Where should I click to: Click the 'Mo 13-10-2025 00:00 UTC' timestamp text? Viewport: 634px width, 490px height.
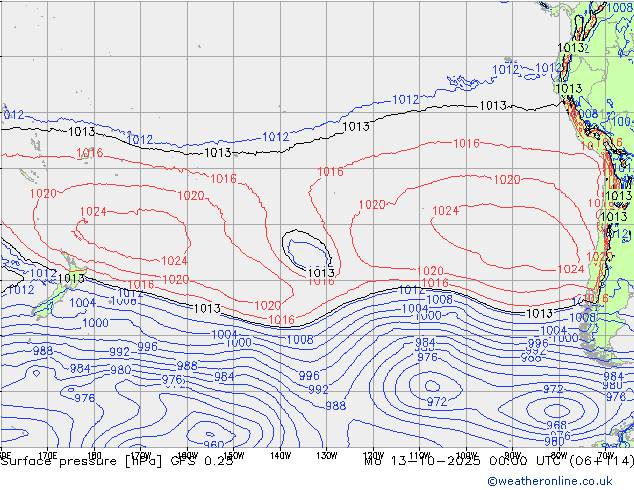click(x=465, y=461)
